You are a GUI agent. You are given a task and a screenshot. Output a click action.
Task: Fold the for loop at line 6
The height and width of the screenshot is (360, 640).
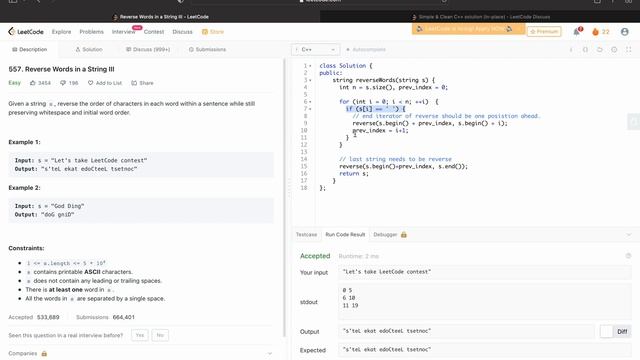pyautogui.click(x=310, y=102)
